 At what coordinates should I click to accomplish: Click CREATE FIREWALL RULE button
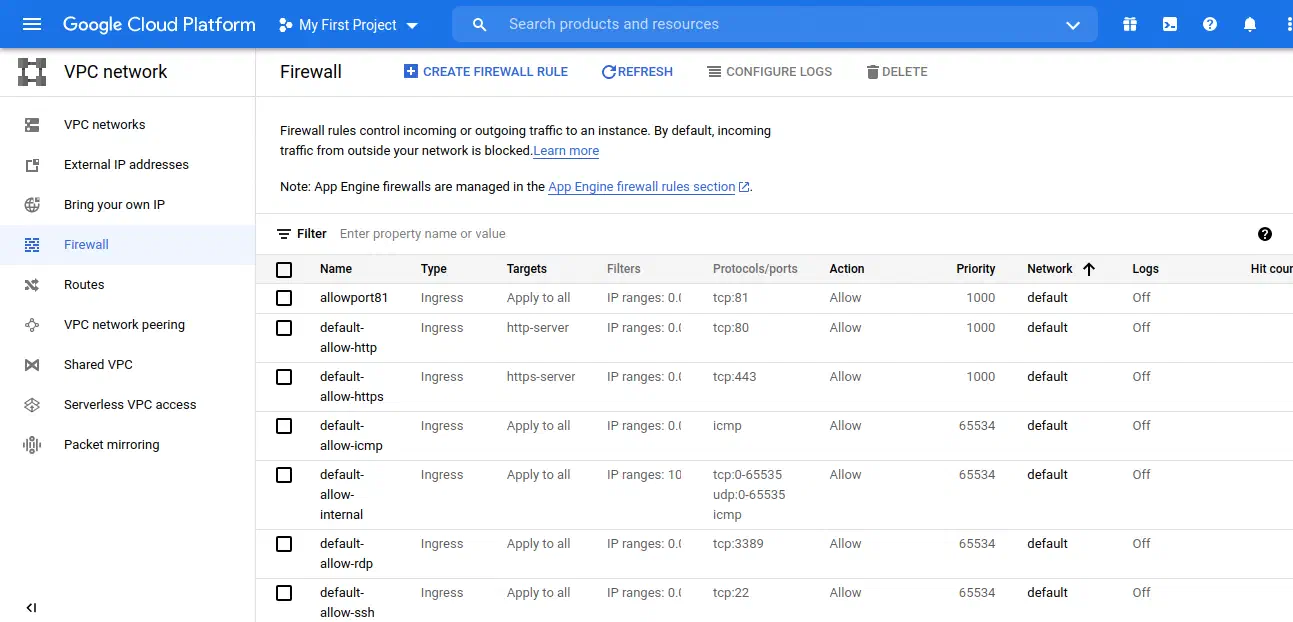click(486, 72)
